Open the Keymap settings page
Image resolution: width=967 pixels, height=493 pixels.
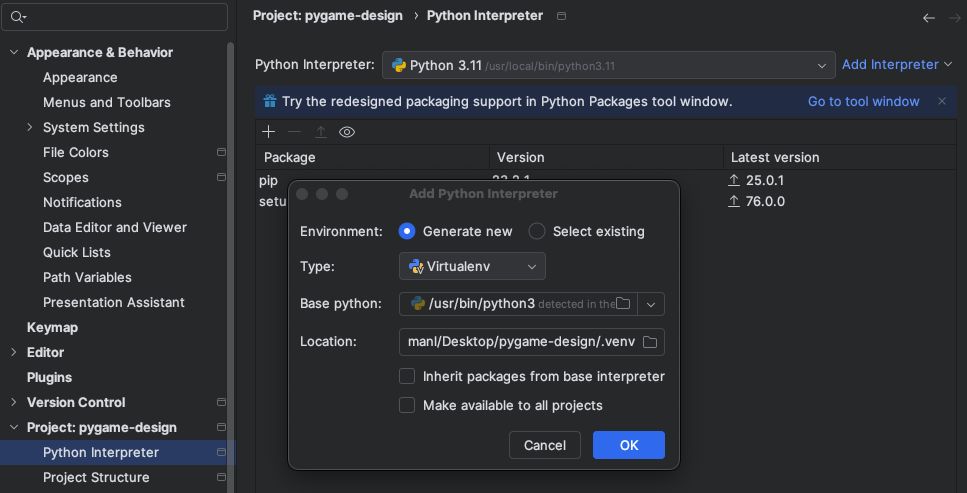[52, 327]
